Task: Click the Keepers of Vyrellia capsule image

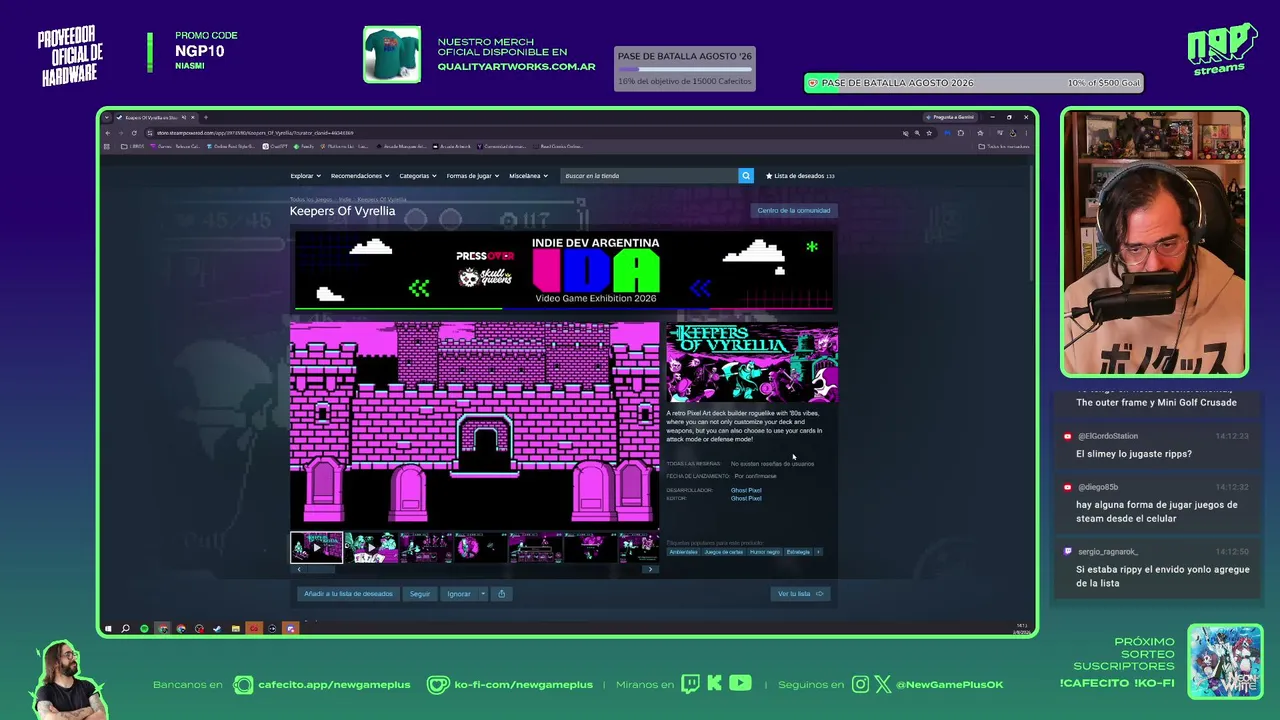Action: (x=752, y=363)
